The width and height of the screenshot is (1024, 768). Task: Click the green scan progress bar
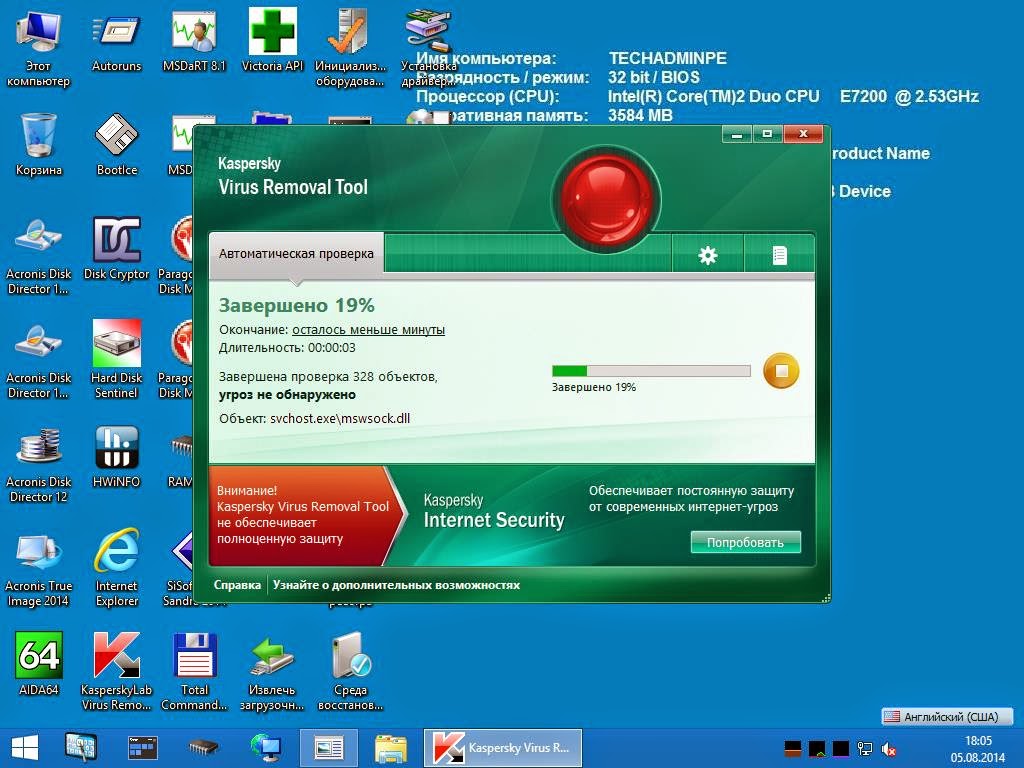click(651, 371)
